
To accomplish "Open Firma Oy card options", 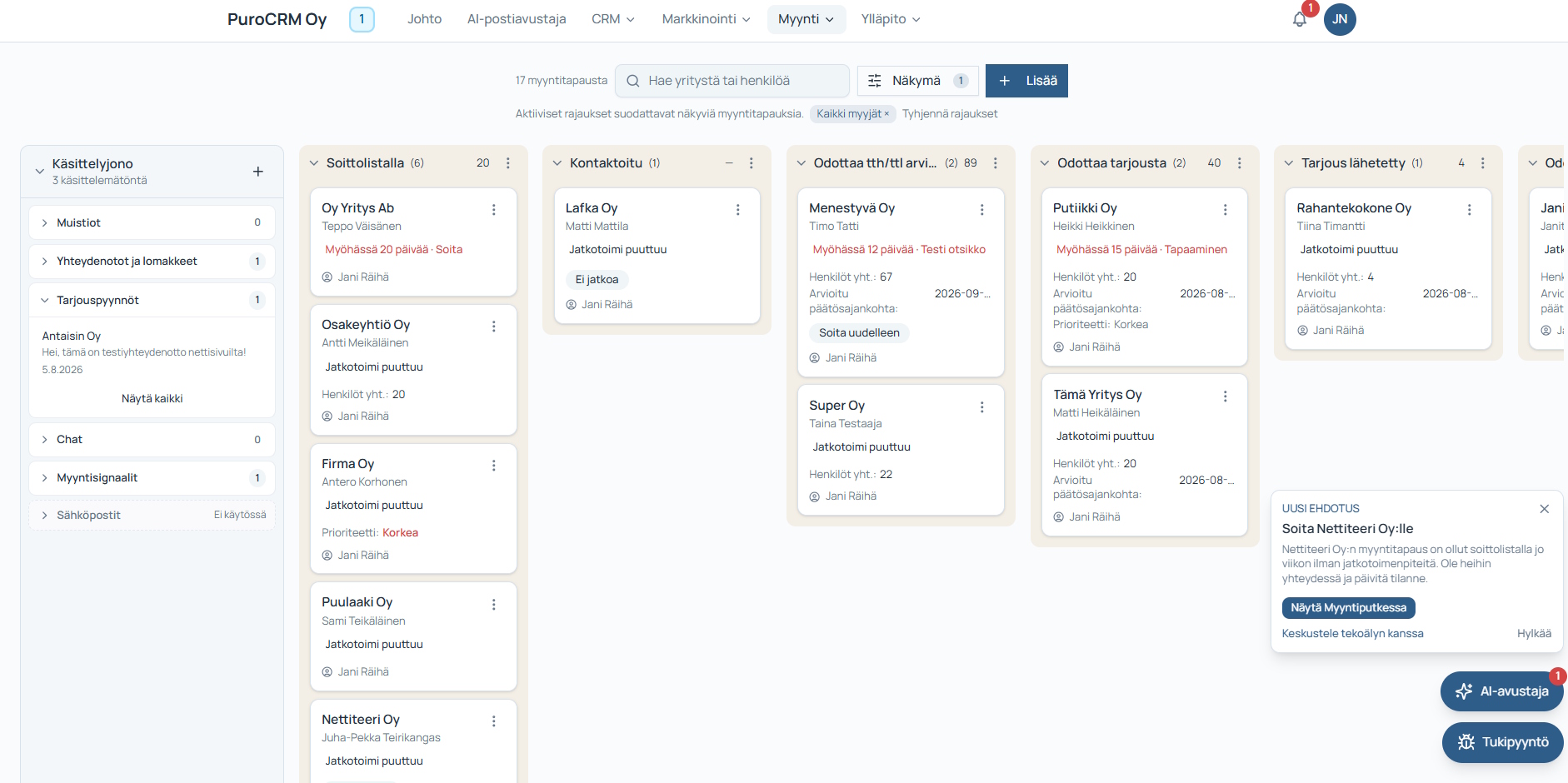I will coord(494,466).
